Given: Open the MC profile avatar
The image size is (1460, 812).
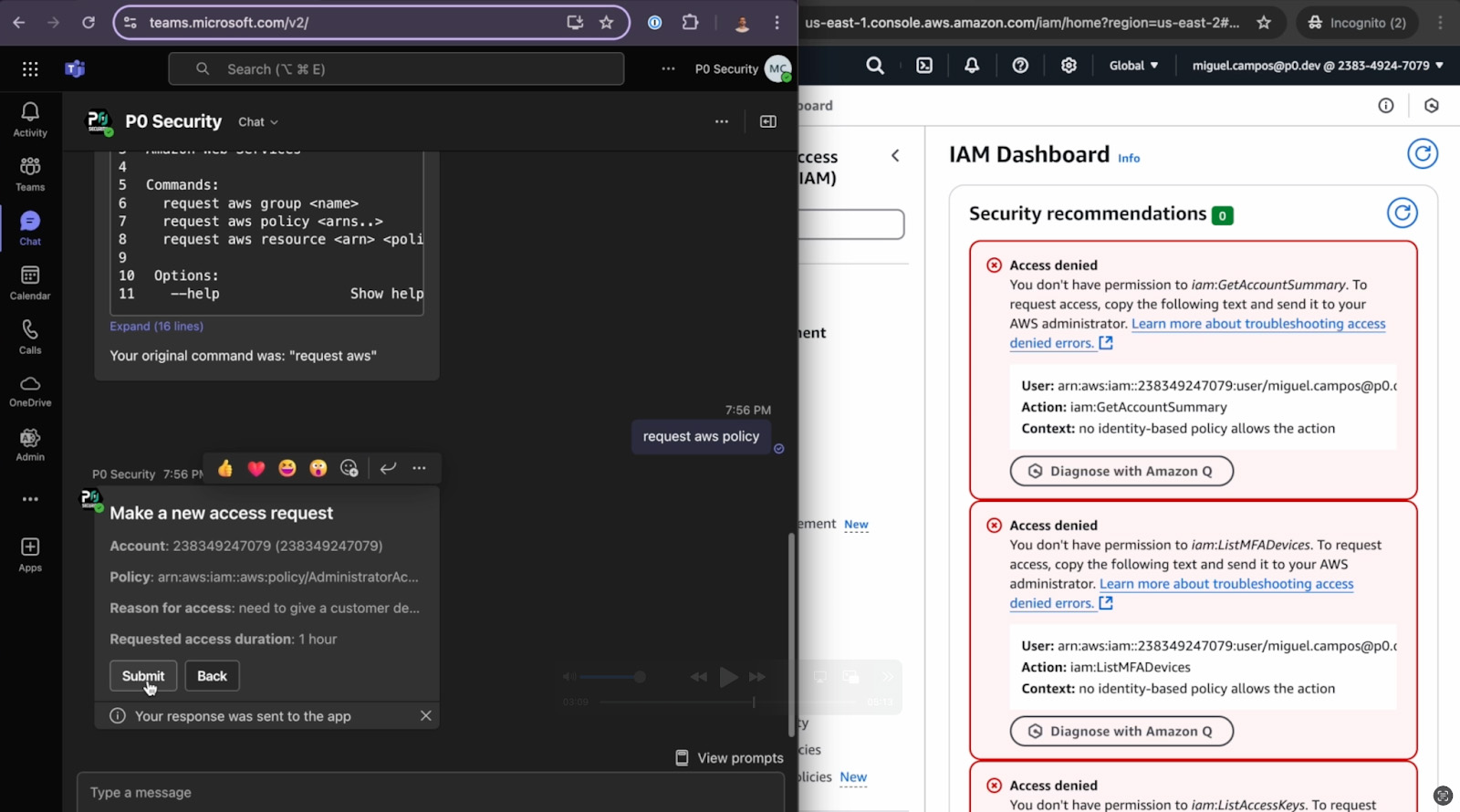Looking at the screenshot, I should click(777, 68).
